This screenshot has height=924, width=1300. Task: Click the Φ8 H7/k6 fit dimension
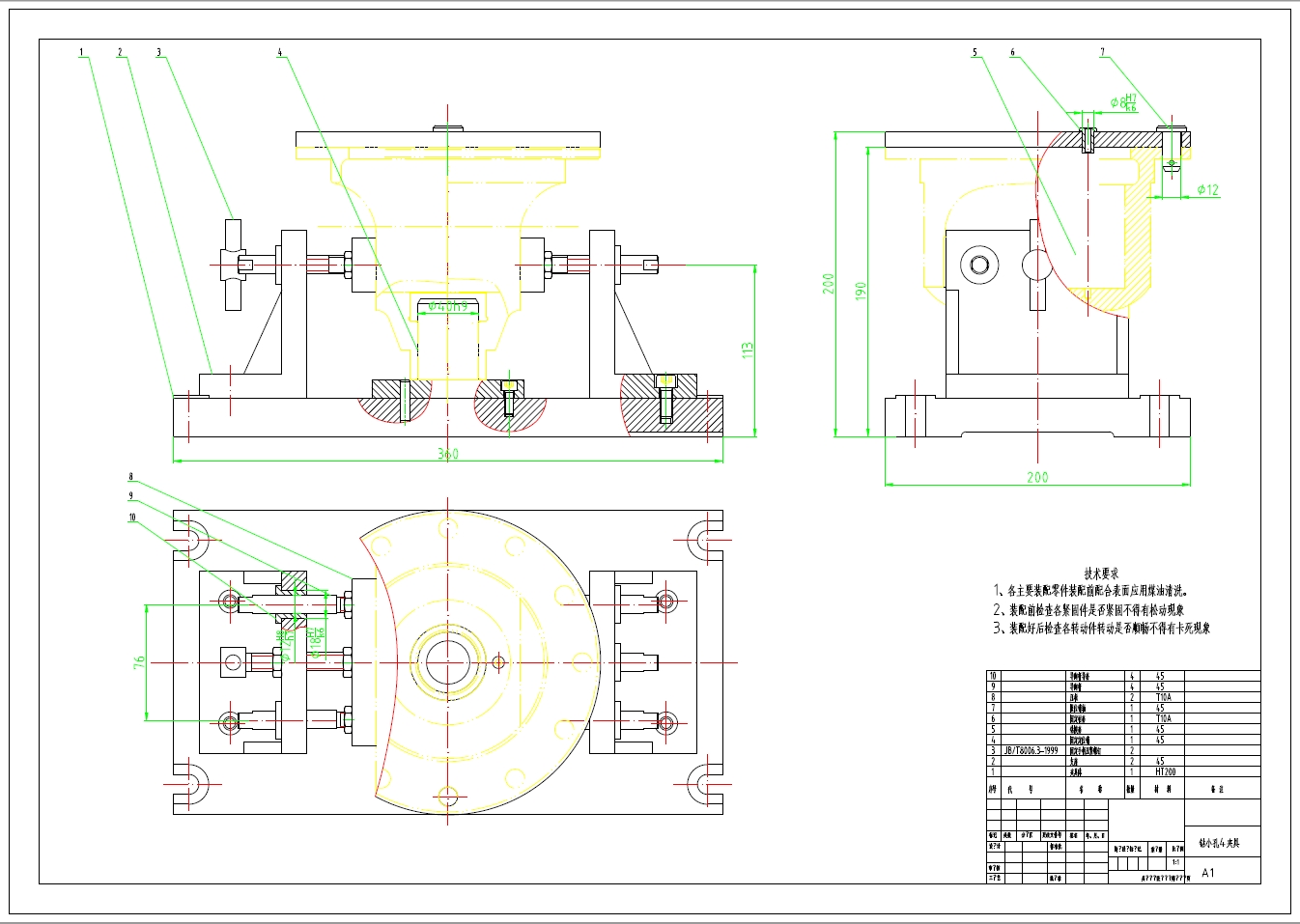(x=1123, y=101)
